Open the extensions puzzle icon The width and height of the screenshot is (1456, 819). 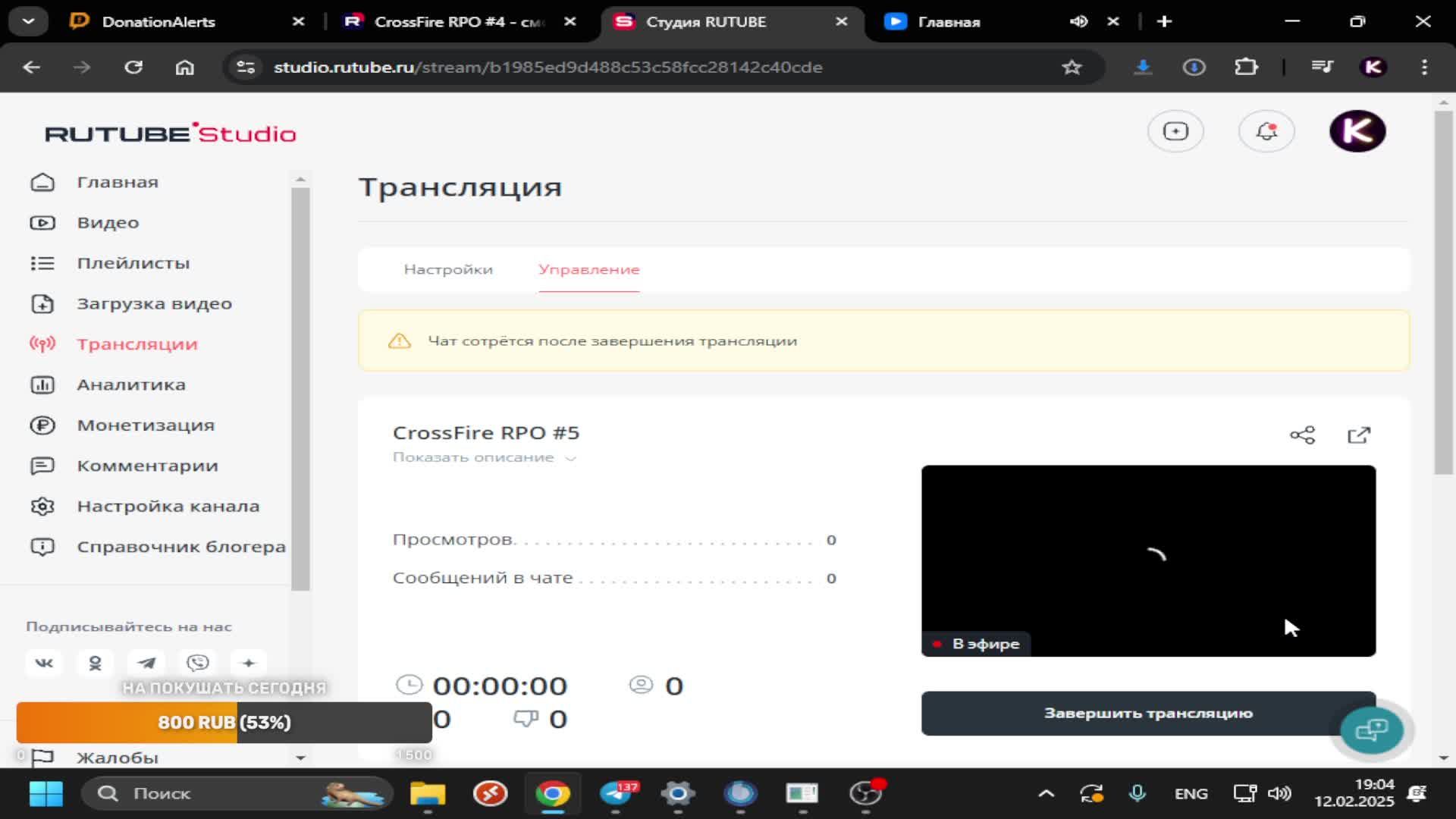1246,67
